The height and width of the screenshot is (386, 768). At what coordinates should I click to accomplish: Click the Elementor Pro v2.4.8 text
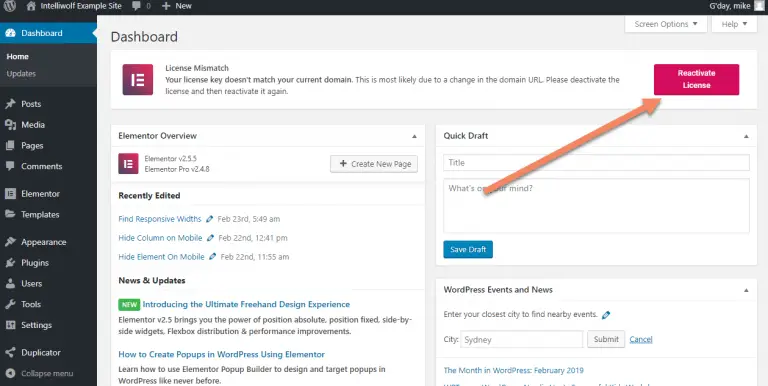pos(177,169)
